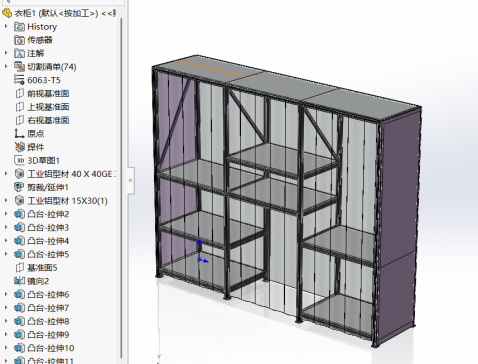Click the 前视基准面 plane icon
478x364 pixels.
pos(19,94)
